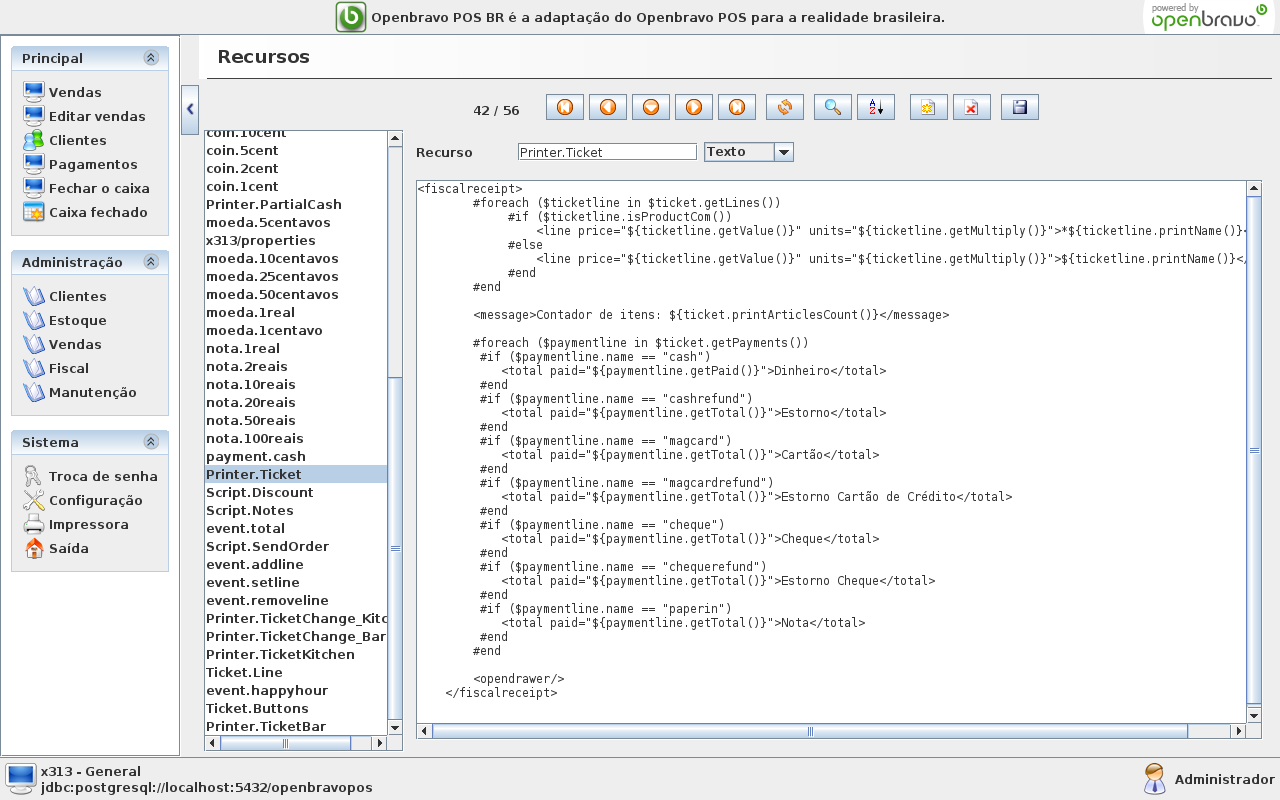Go to the next record button
This screenshot has width=1280, height=800.
694,107
